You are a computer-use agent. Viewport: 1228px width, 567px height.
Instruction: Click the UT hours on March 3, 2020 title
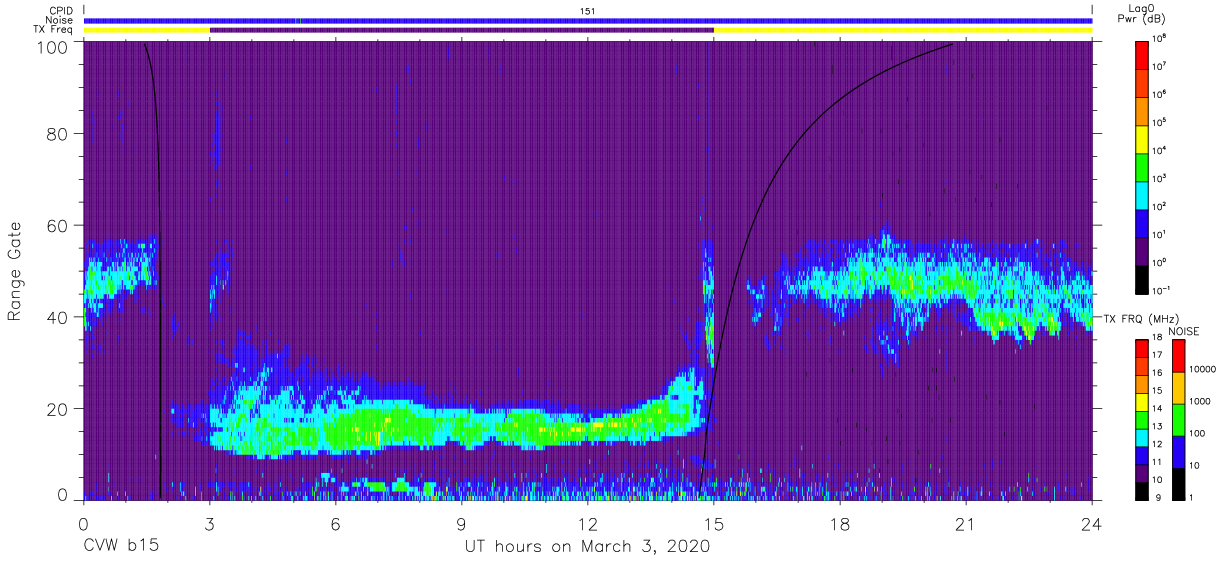[587, 547]
